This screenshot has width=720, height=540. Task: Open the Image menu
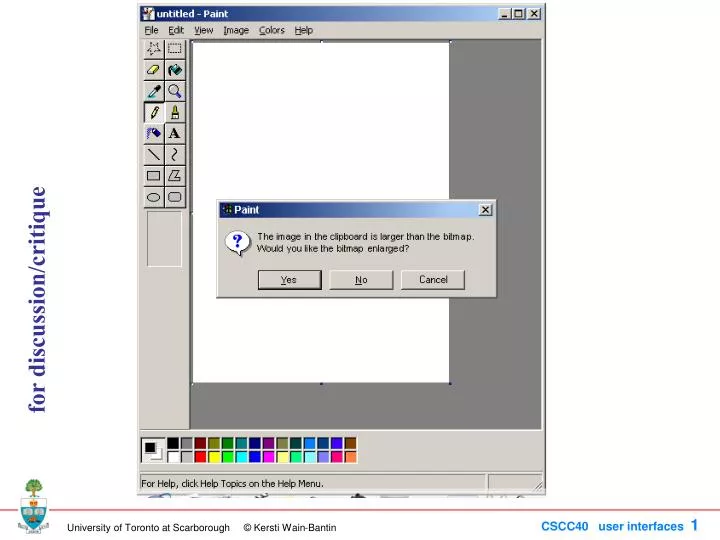coord(236,30)
